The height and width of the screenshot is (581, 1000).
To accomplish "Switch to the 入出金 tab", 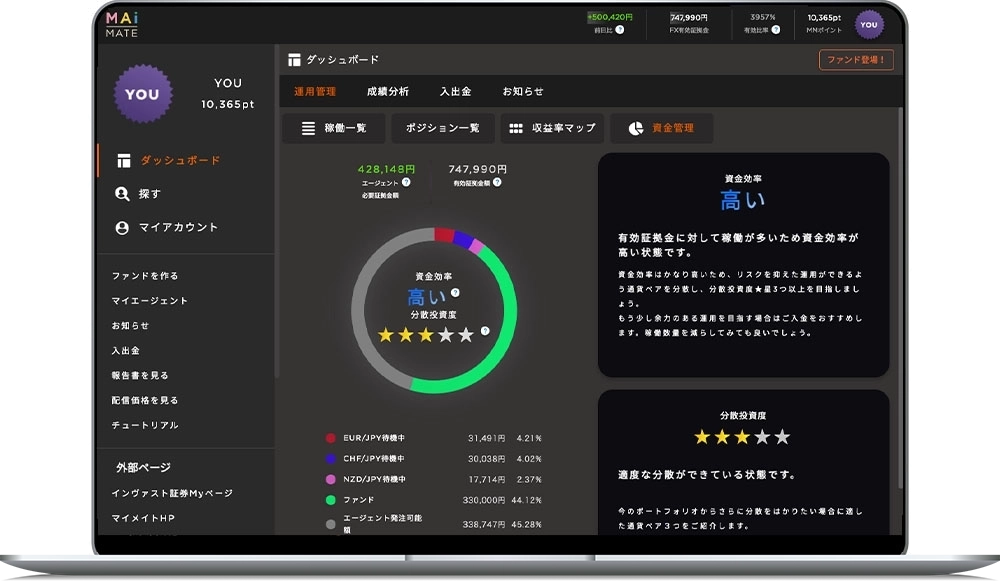I will pyautogui.click(x=455, y=91).
